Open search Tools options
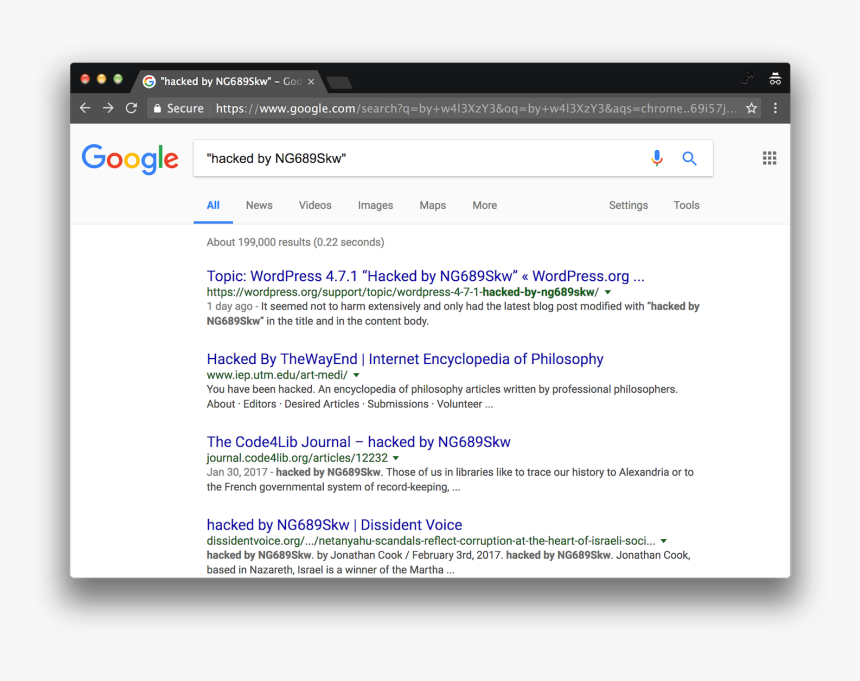This screenshot has height=681, width=860. (686, 206)
